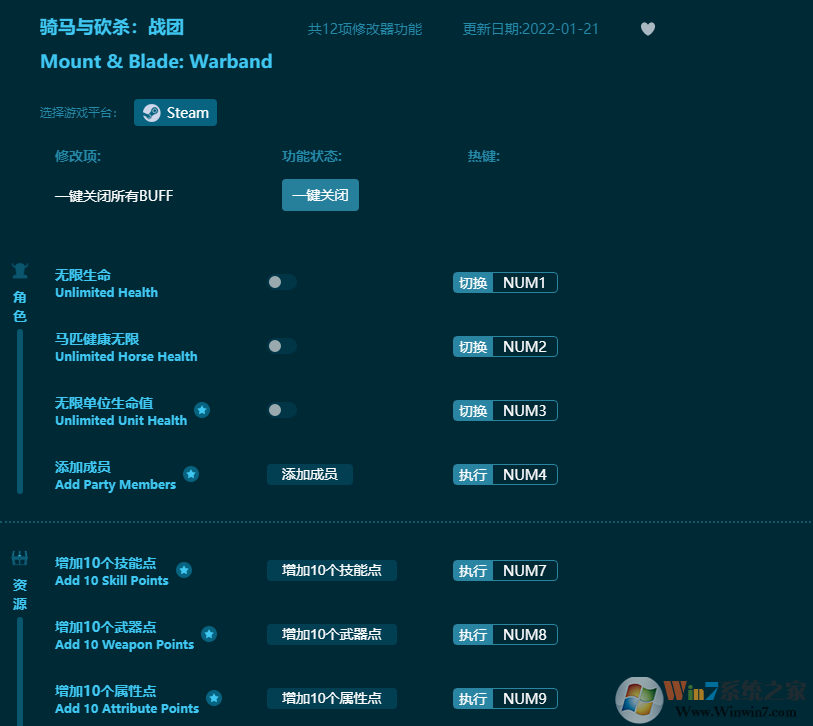813x726 pixels.
Task: Click the star beside Add 10 Skill Points
Action: click(184, 569)
